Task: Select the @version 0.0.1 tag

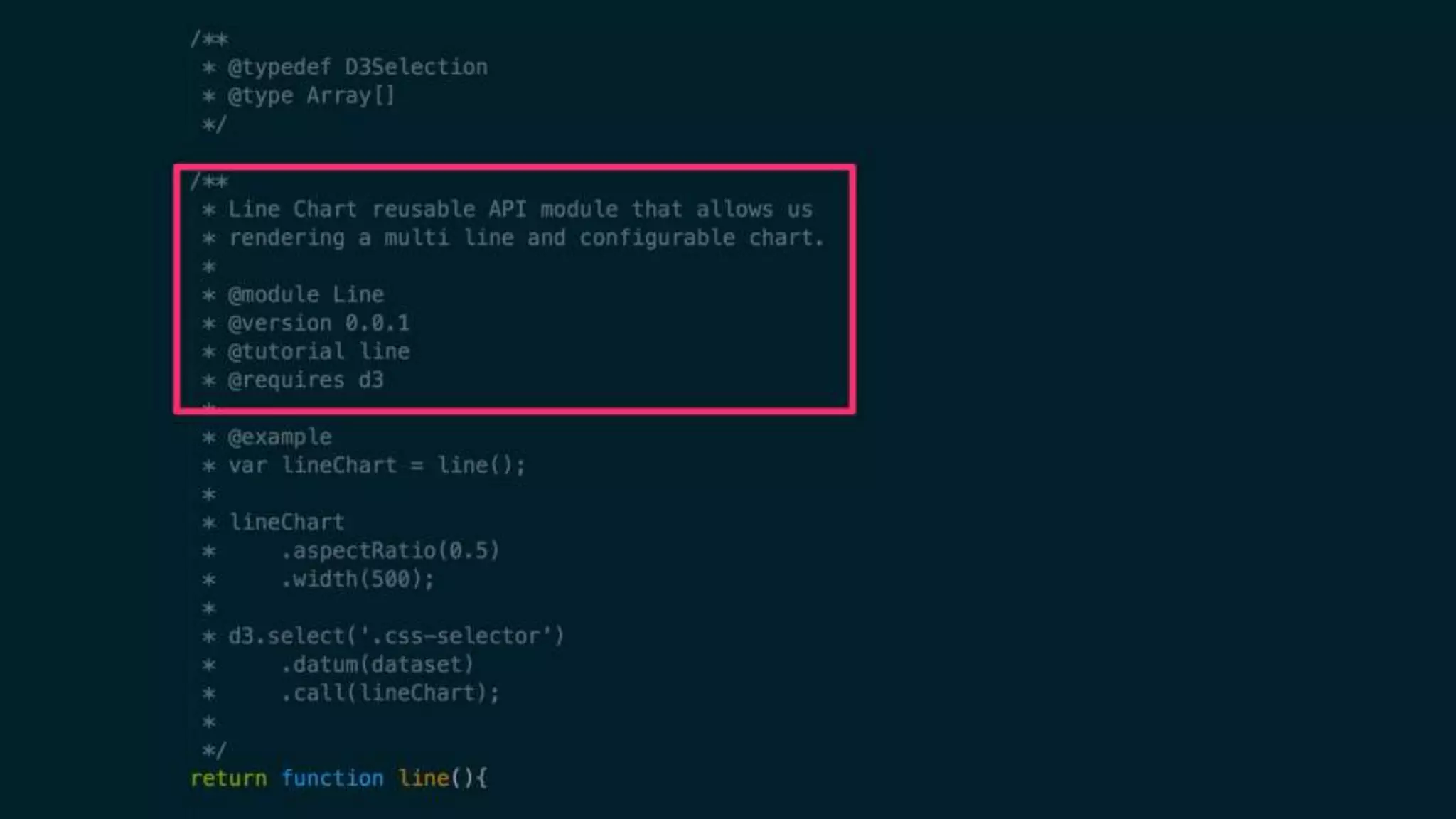Action: coord(318,323)
